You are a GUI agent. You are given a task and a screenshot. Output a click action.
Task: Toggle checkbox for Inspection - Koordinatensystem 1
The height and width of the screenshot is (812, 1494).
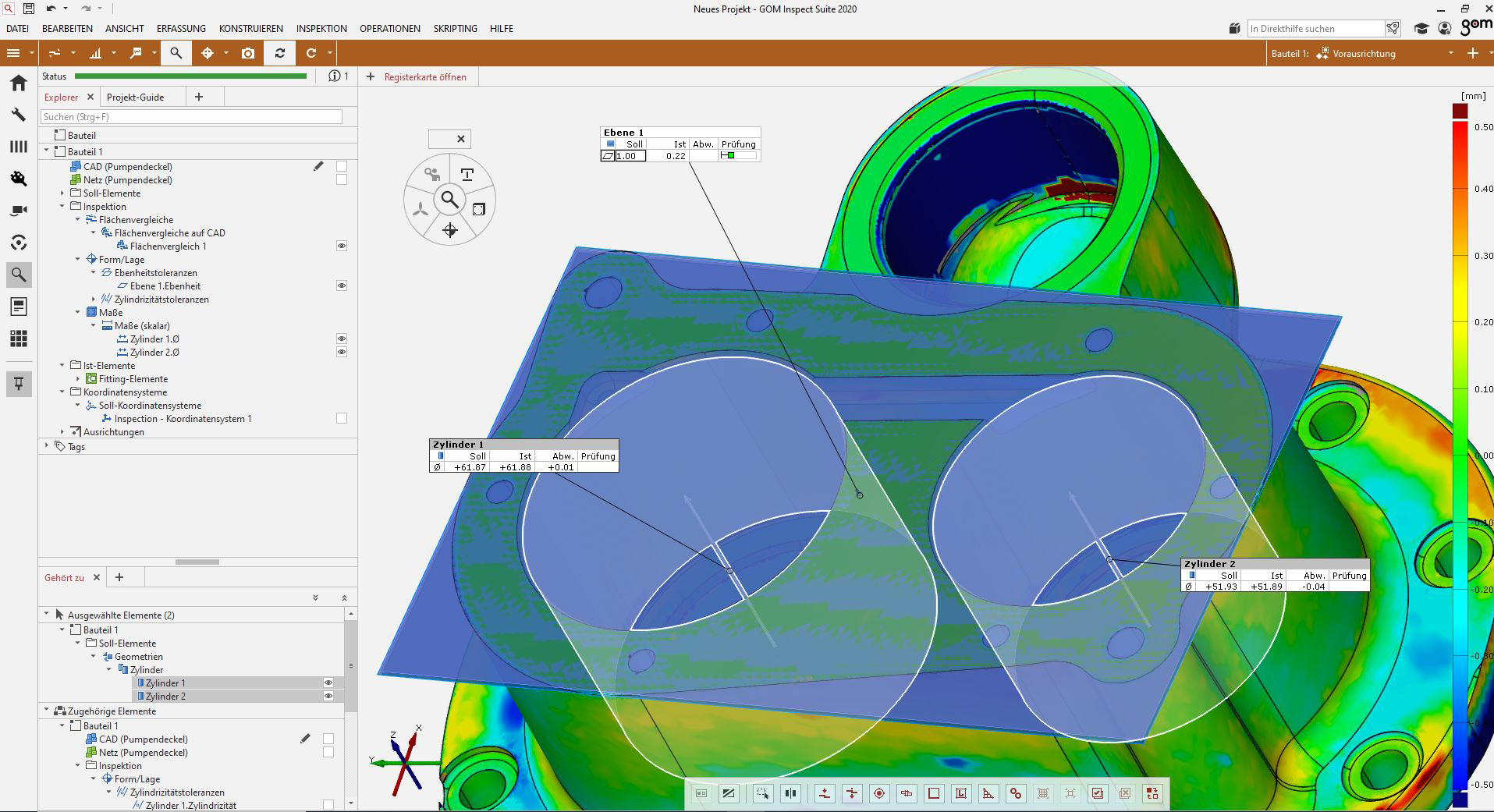click(342, 418)
